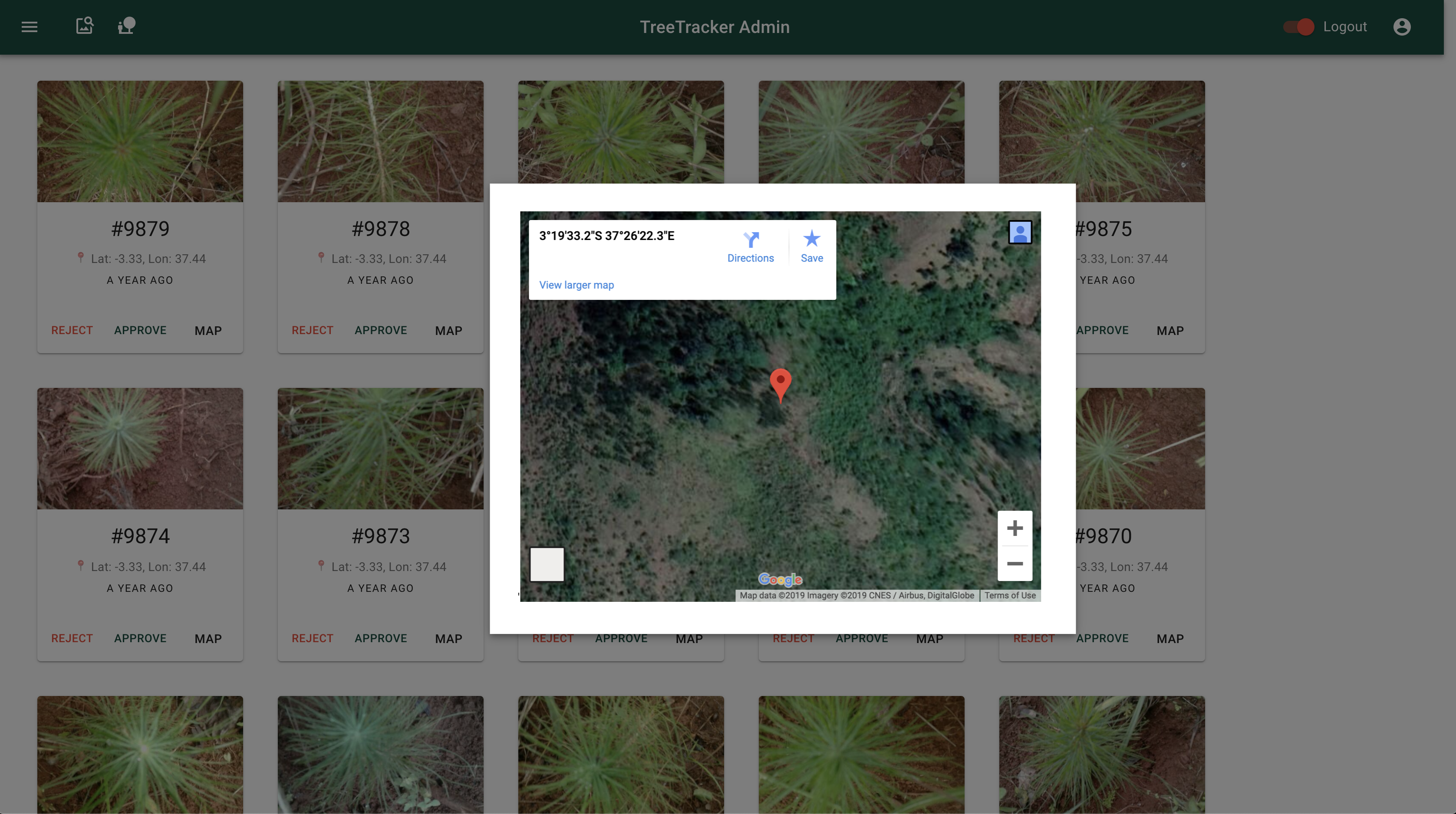Open View larger map link
This screenshot has height=814, width=1456.
(576, 285)
